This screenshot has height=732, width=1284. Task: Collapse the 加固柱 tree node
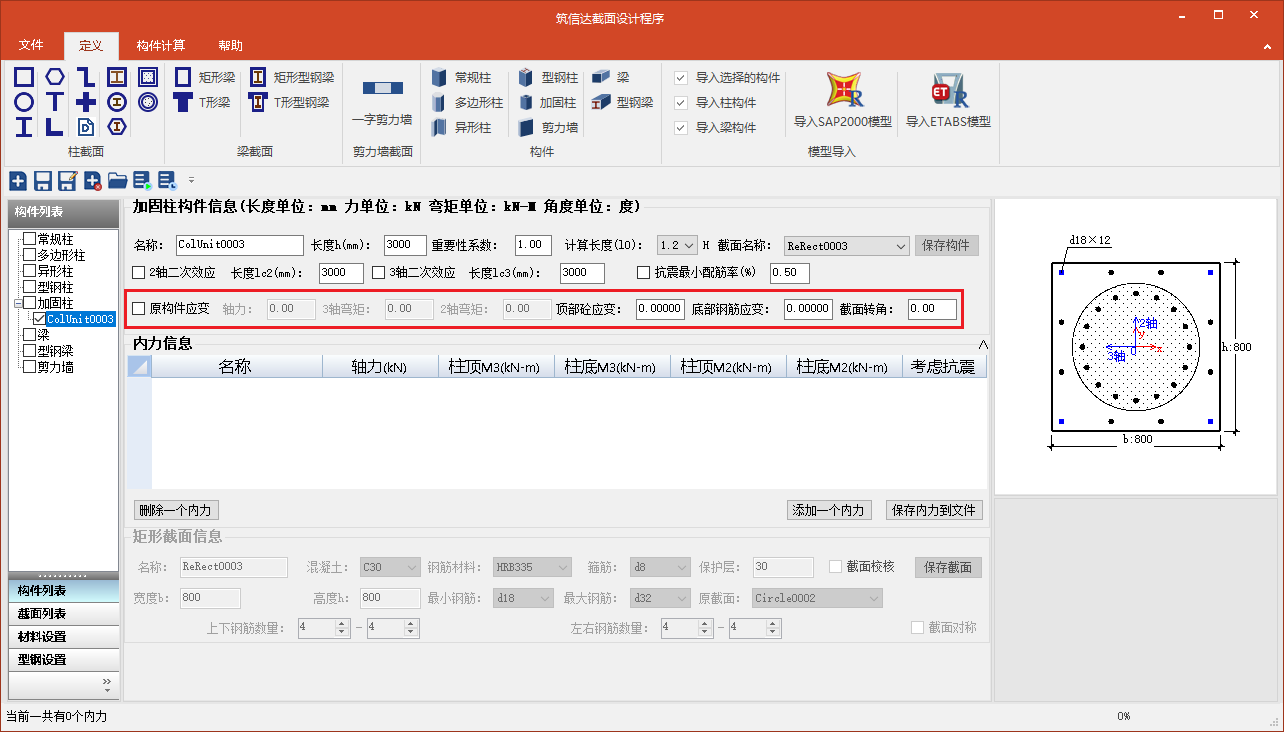coord(17,303)
